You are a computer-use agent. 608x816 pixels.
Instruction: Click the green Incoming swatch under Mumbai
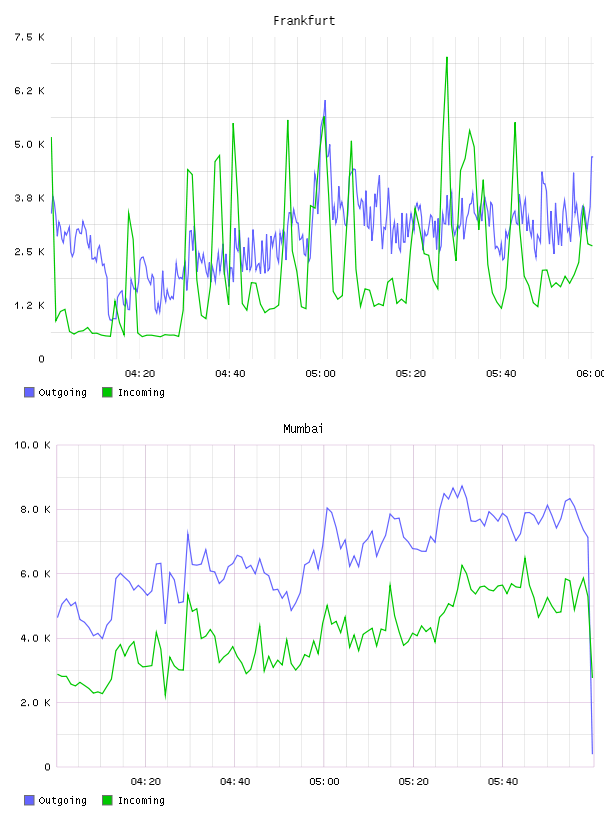pos(107,800)
